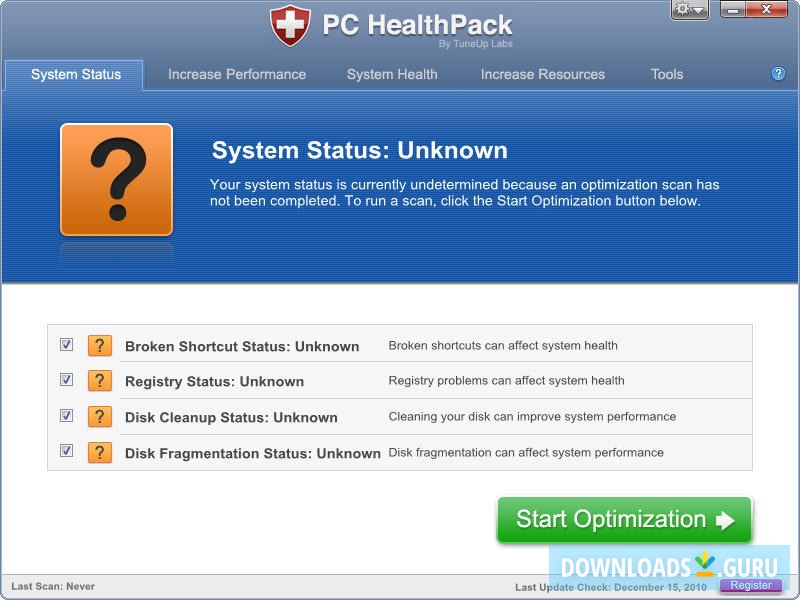Open the Tools tab
The width and height of the screenshot is (800, 600).
(x=666, y=74)
